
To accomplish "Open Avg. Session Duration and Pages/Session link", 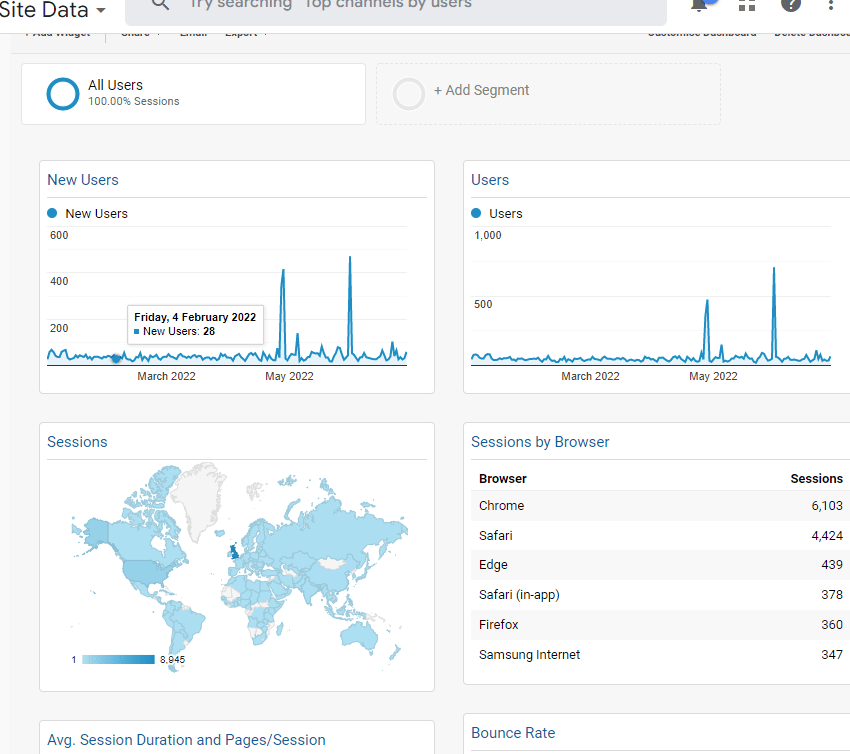I will (x=186, y=740).
